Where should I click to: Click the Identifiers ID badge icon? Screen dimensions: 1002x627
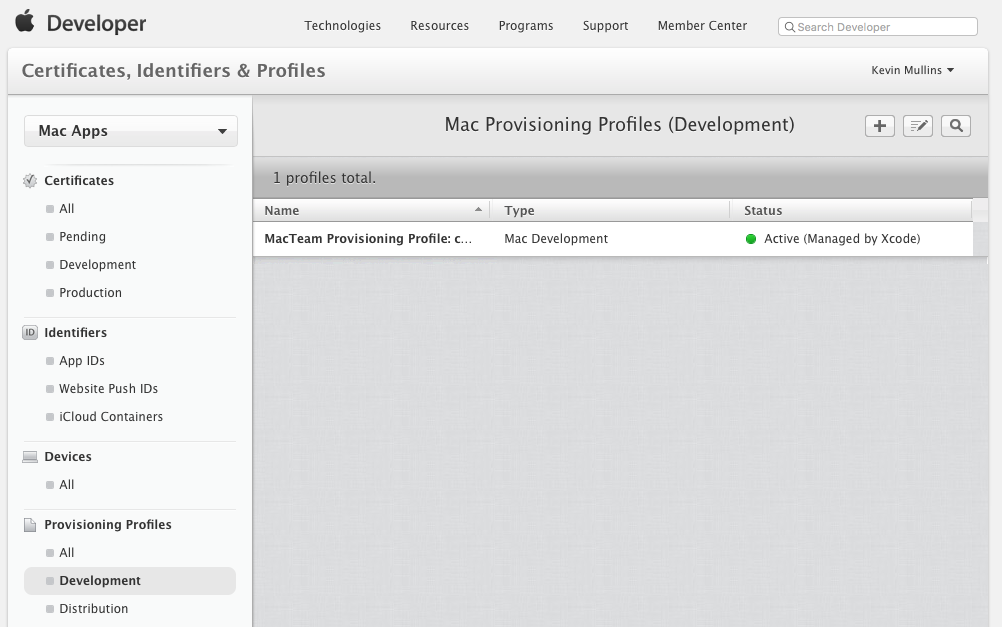click(x=30, y=332)
